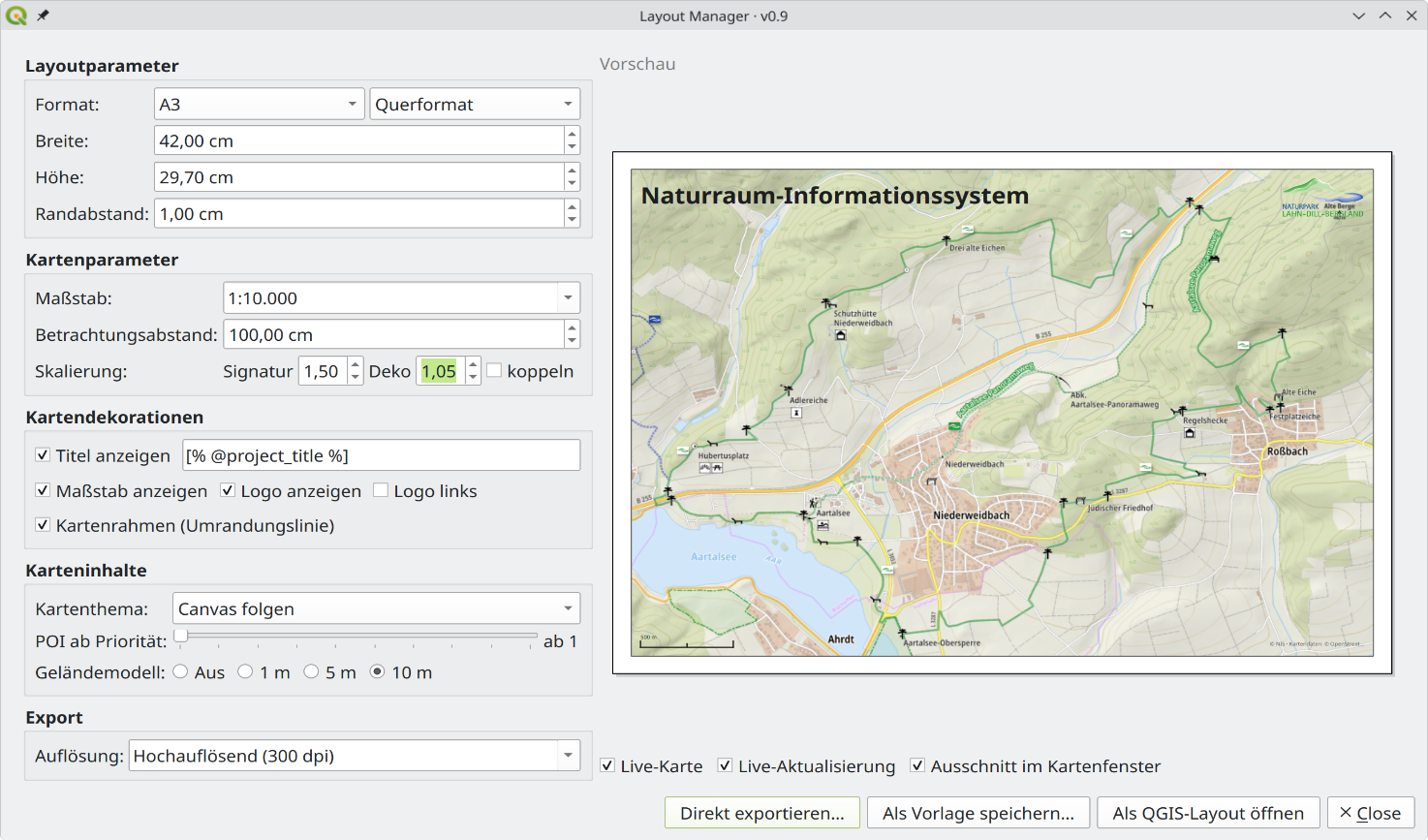Click into the Breite 42,00 cm field
This screenshot has width=1428, height=840.
[x=359, y=140]
